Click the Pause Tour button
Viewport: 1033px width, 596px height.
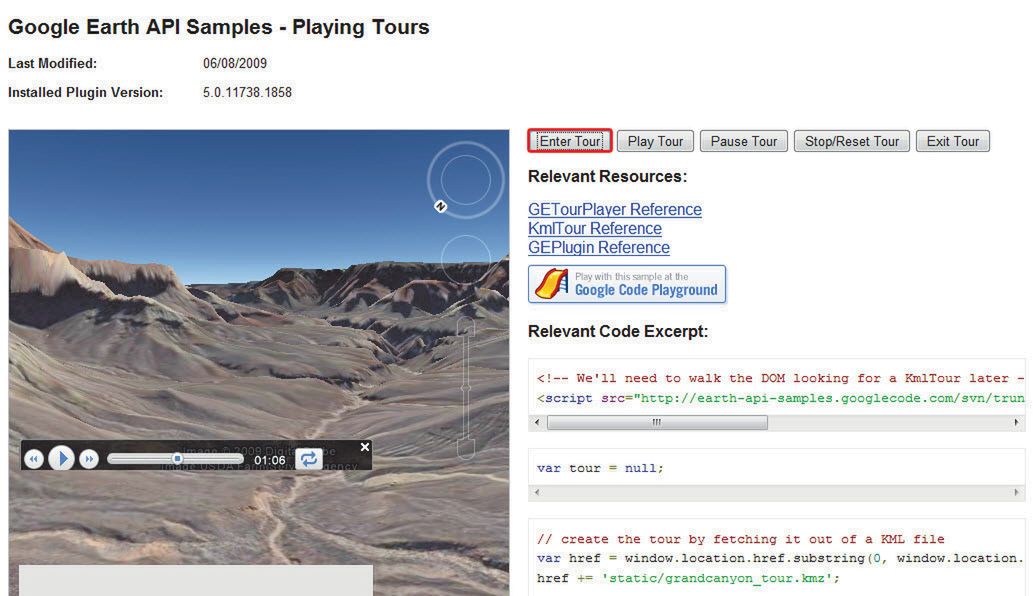744,141
